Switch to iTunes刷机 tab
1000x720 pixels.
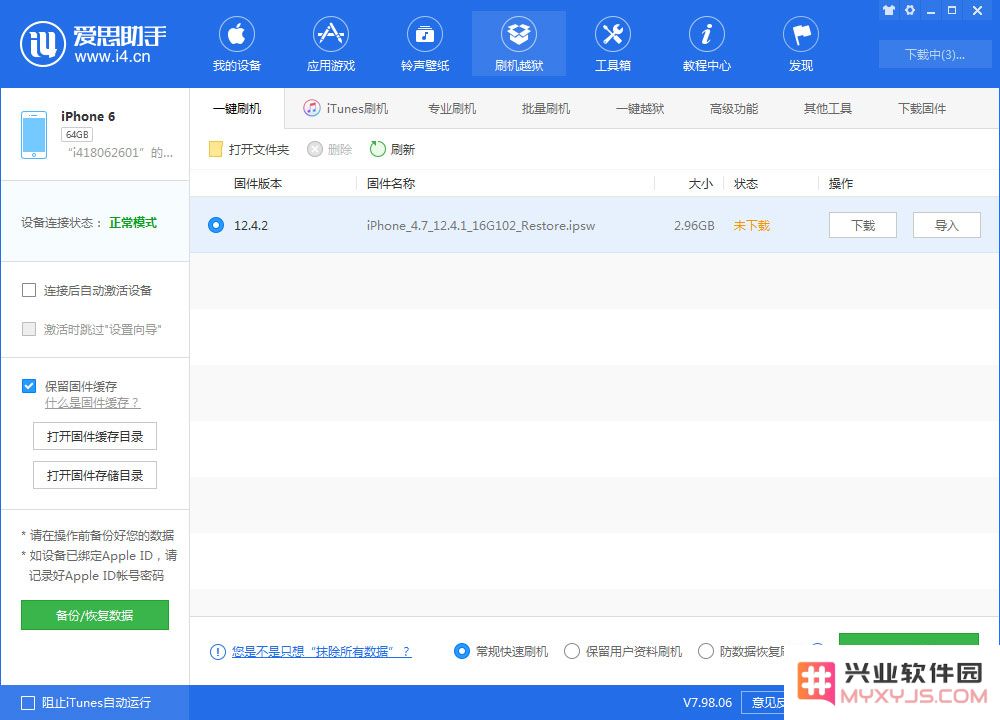346,108
